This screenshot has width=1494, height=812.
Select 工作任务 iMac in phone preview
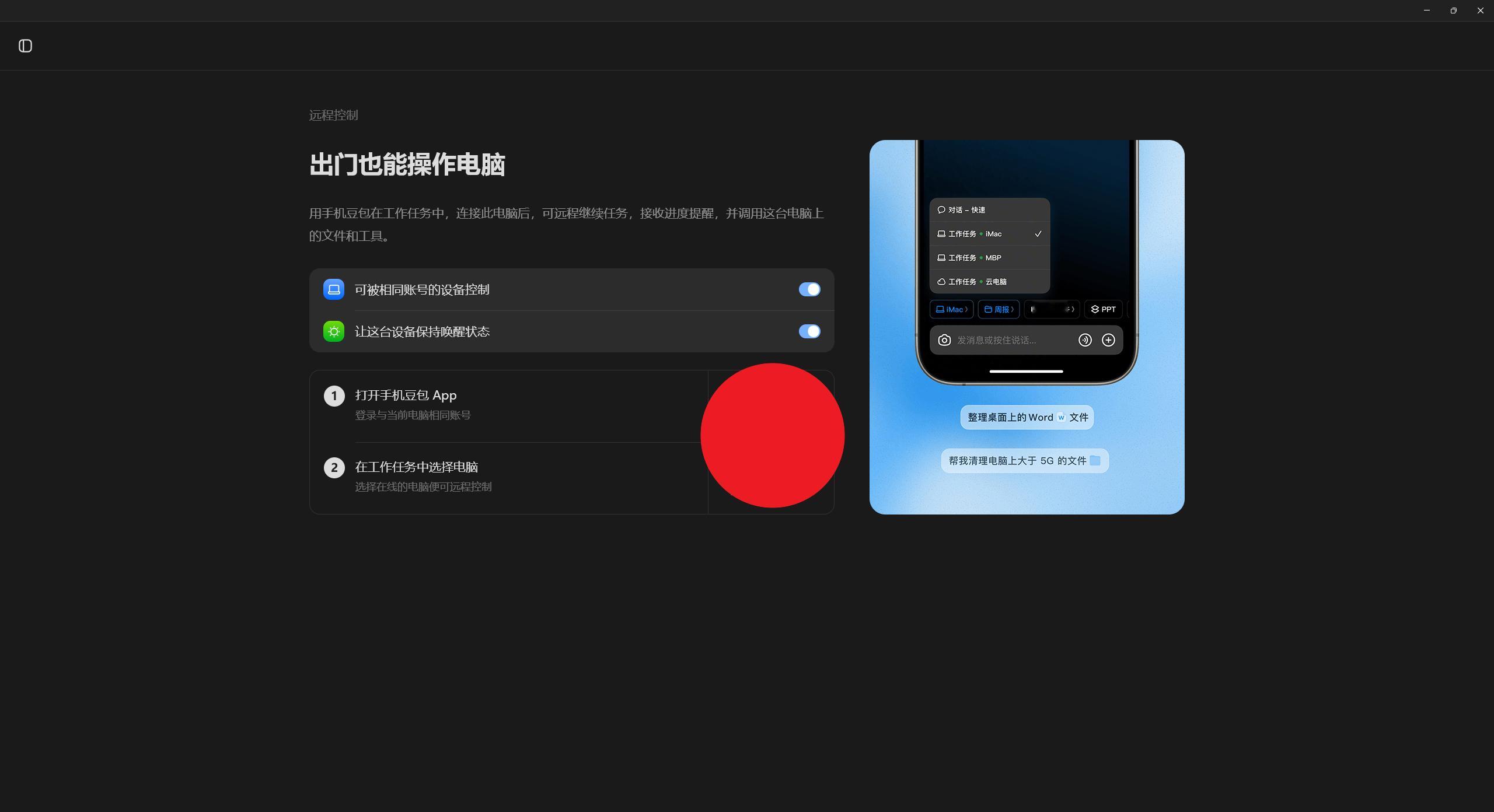click(x=990, y=234)
